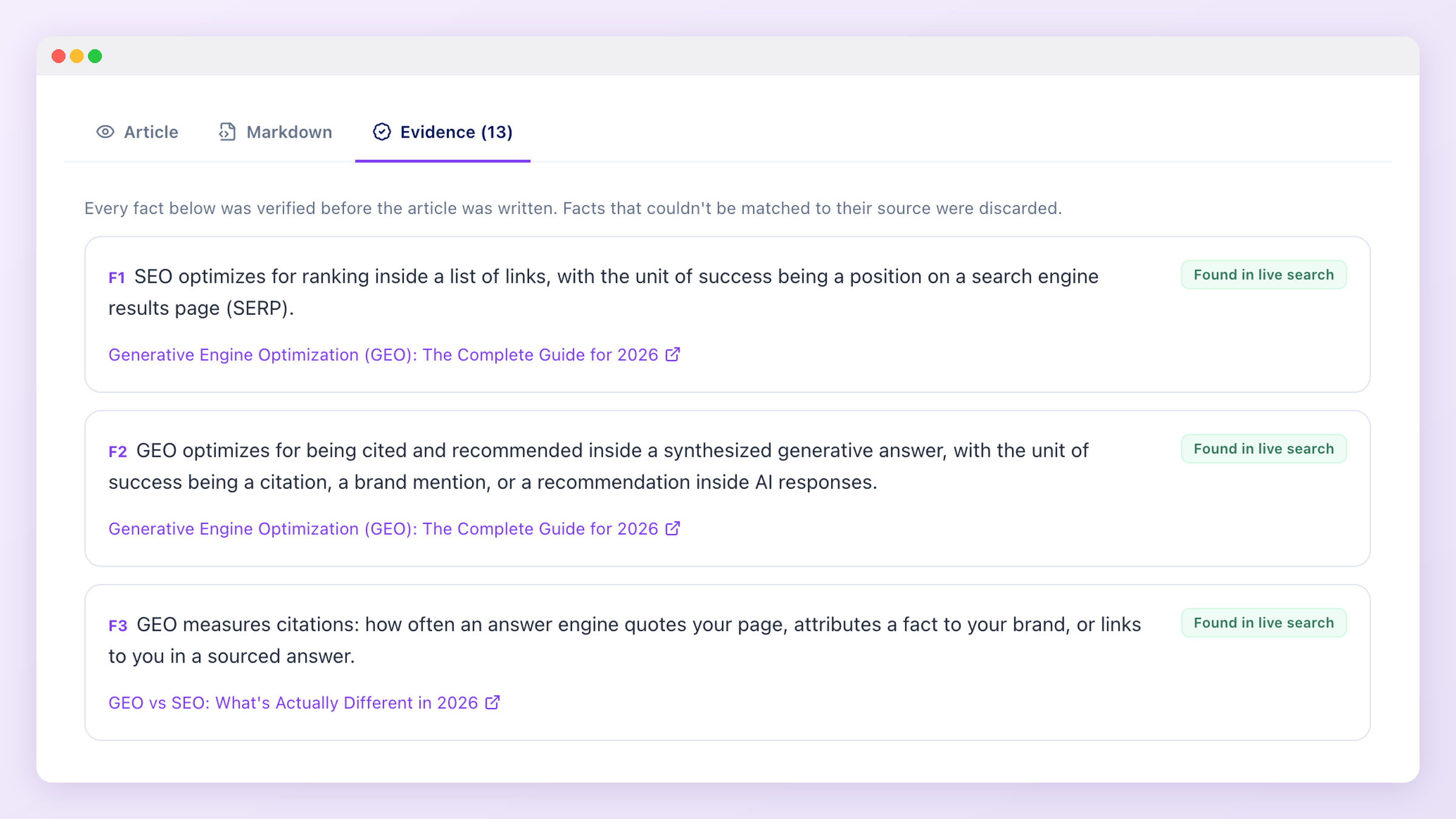Viewport: 1456px width, 819px height.
Task: Select the Evidence (13) tab
Action: point(443,132)
